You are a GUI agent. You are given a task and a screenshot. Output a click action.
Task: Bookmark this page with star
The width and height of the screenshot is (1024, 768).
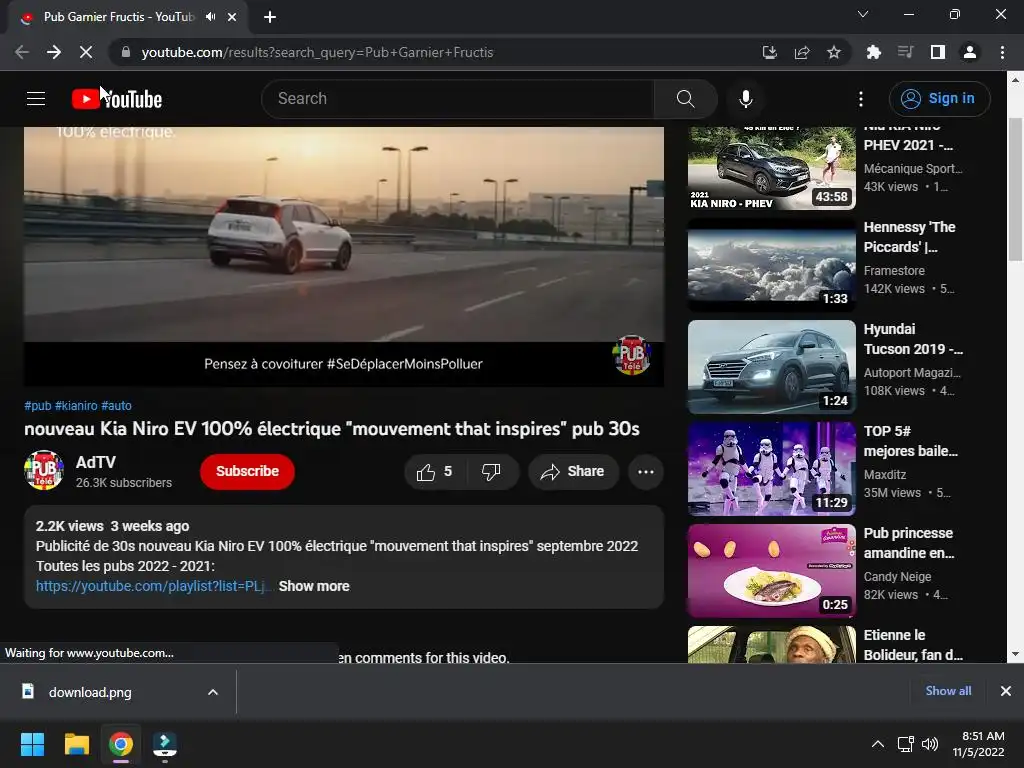click(x=834, y=52)
